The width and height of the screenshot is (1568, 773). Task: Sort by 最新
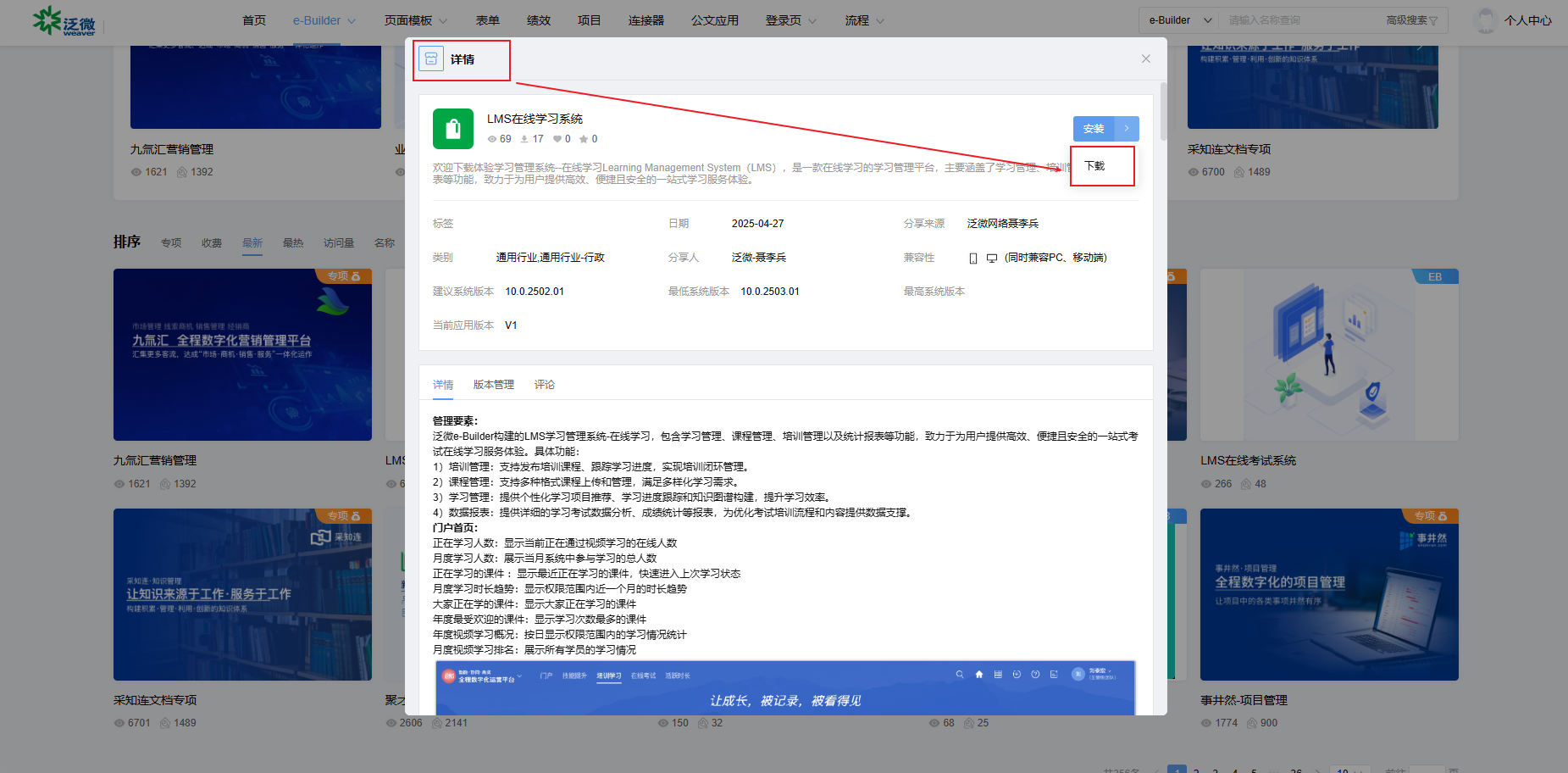click(x=252, y=243)
